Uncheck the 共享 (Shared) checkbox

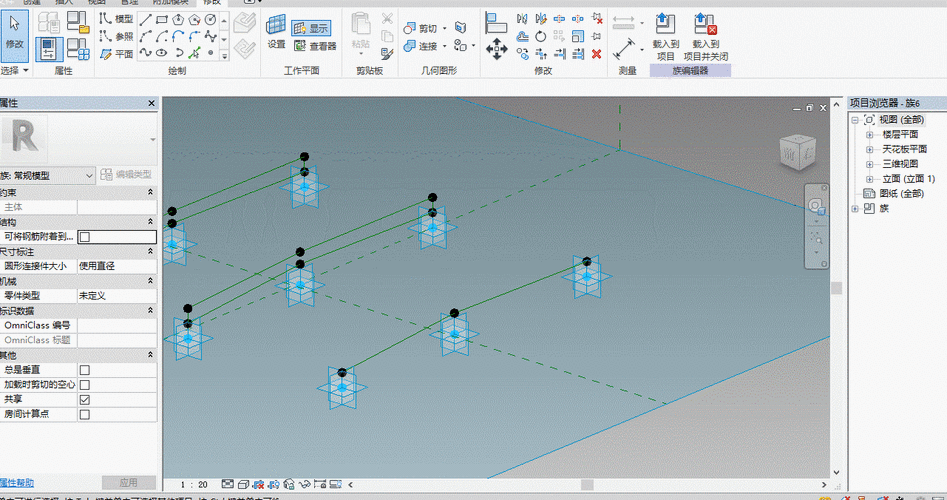pos(84,400)
